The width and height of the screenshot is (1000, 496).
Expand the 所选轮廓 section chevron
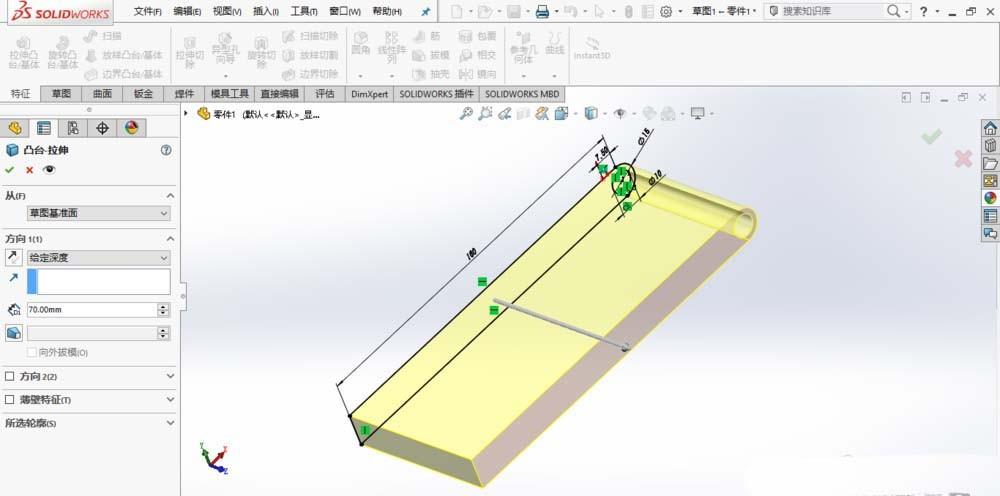click(x=170, y=423)
